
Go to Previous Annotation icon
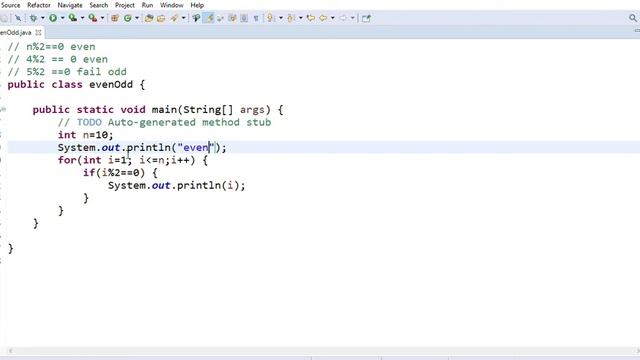291,18
